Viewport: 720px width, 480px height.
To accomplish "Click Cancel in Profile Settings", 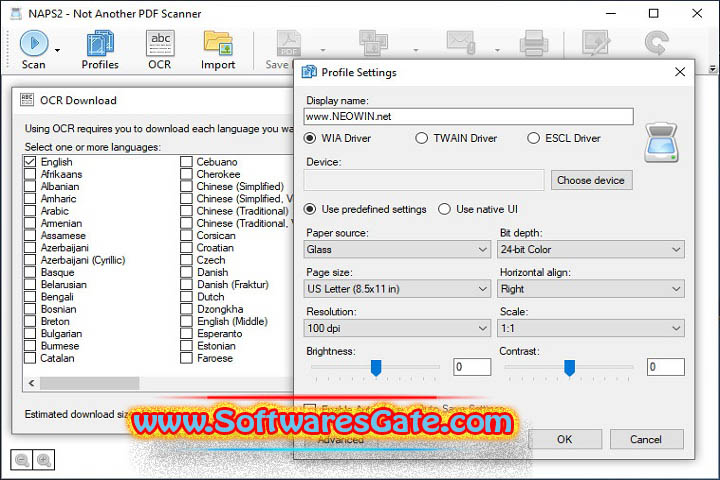I will pos(647,440).
